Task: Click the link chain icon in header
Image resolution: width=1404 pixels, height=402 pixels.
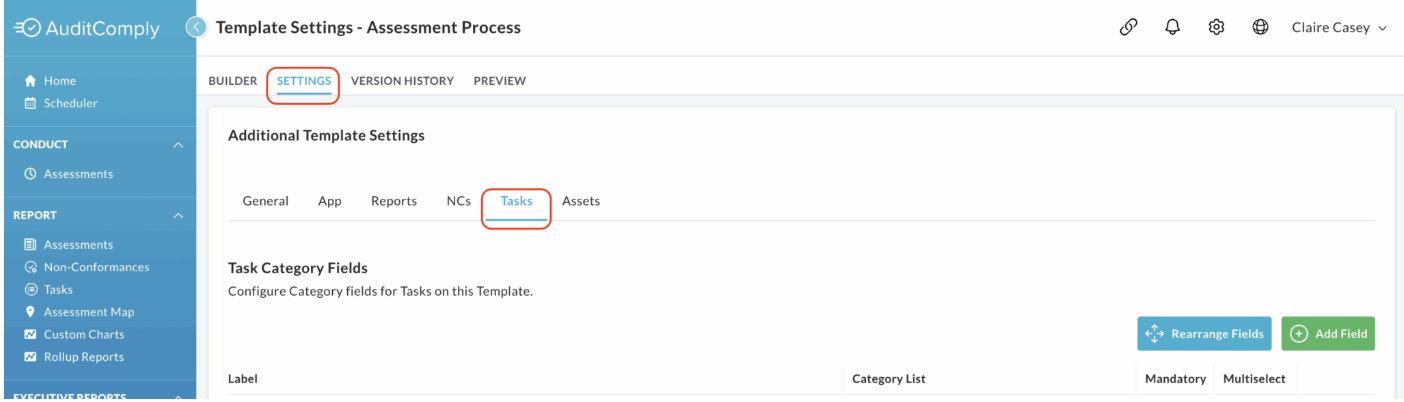Action: 1128,28
